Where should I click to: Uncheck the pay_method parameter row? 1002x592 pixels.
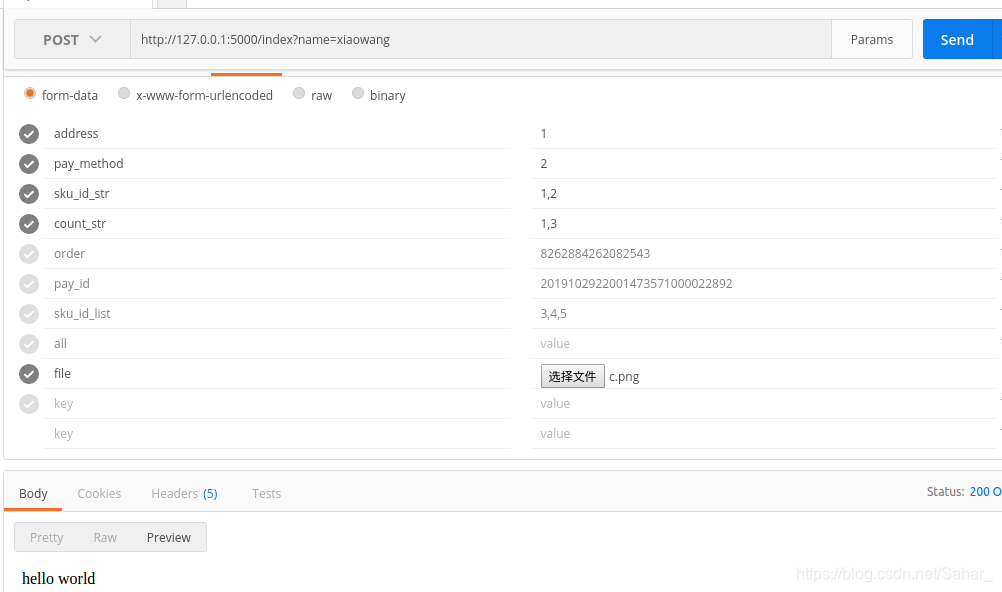(29, 164)
